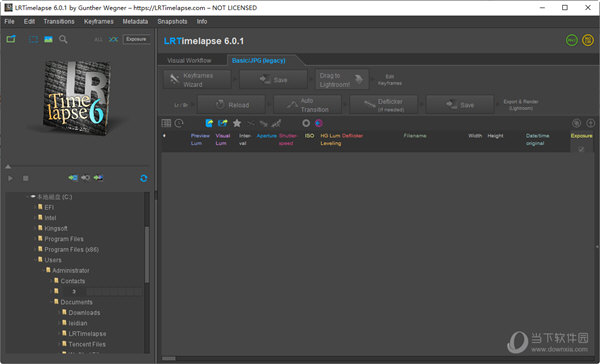Toggle the gray ring icon in toolbar
Screen dimensions: 600x364
tap(306, 123)
